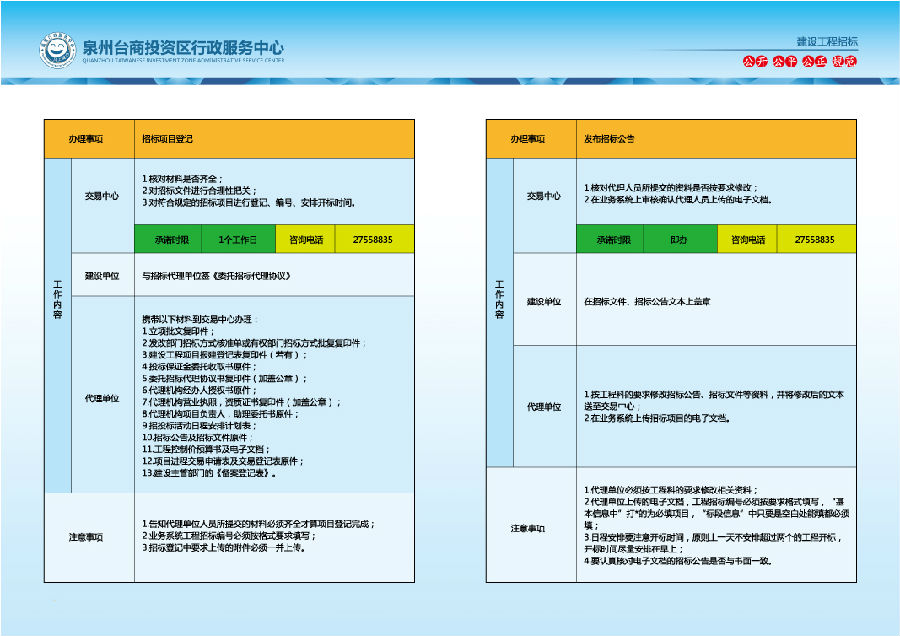
Task: Click the note 4.要认真核对电子文档的招标公告是否与书面一致
Action: 678,561
